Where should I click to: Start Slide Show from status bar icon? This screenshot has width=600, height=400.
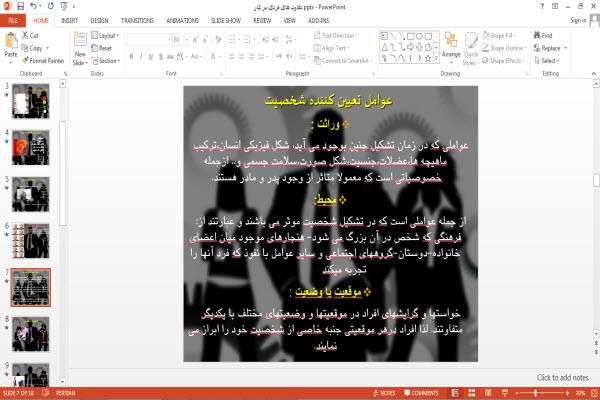pyautogui.click(x=505, y=393)
